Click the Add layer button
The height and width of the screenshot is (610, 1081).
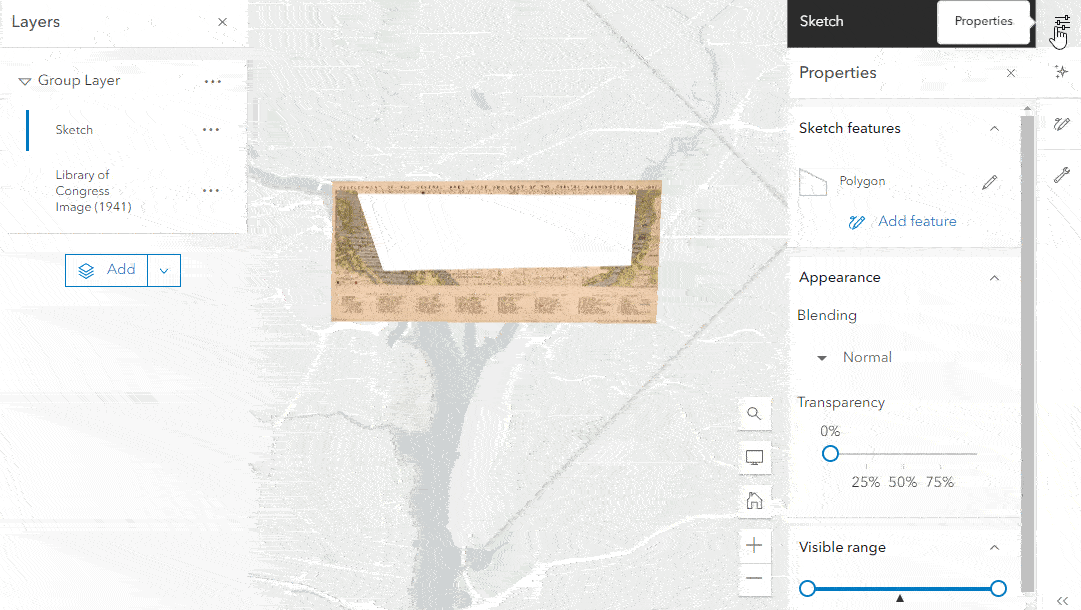107,270
